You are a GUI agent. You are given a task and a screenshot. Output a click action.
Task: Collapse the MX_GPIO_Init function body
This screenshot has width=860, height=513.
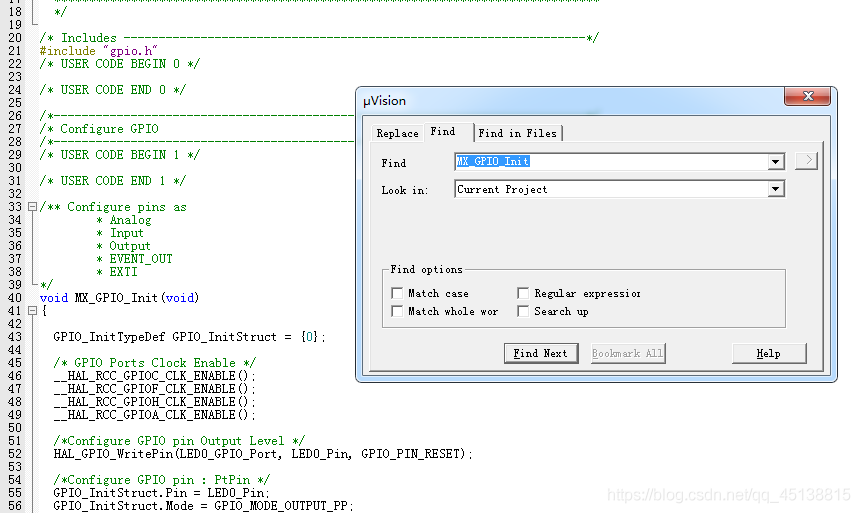pos(32,311)
